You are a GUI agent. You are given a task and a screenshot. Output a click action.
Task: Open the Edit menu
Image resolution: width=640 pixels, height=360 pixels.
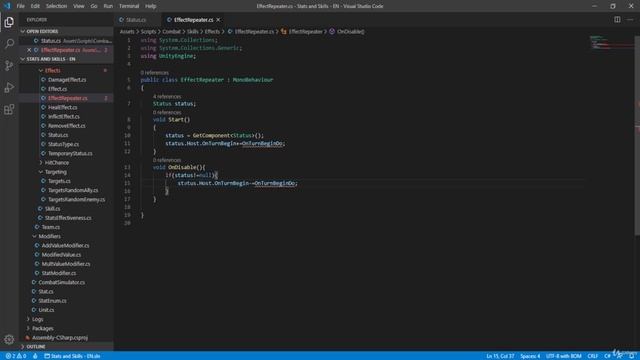coord(35,6)
